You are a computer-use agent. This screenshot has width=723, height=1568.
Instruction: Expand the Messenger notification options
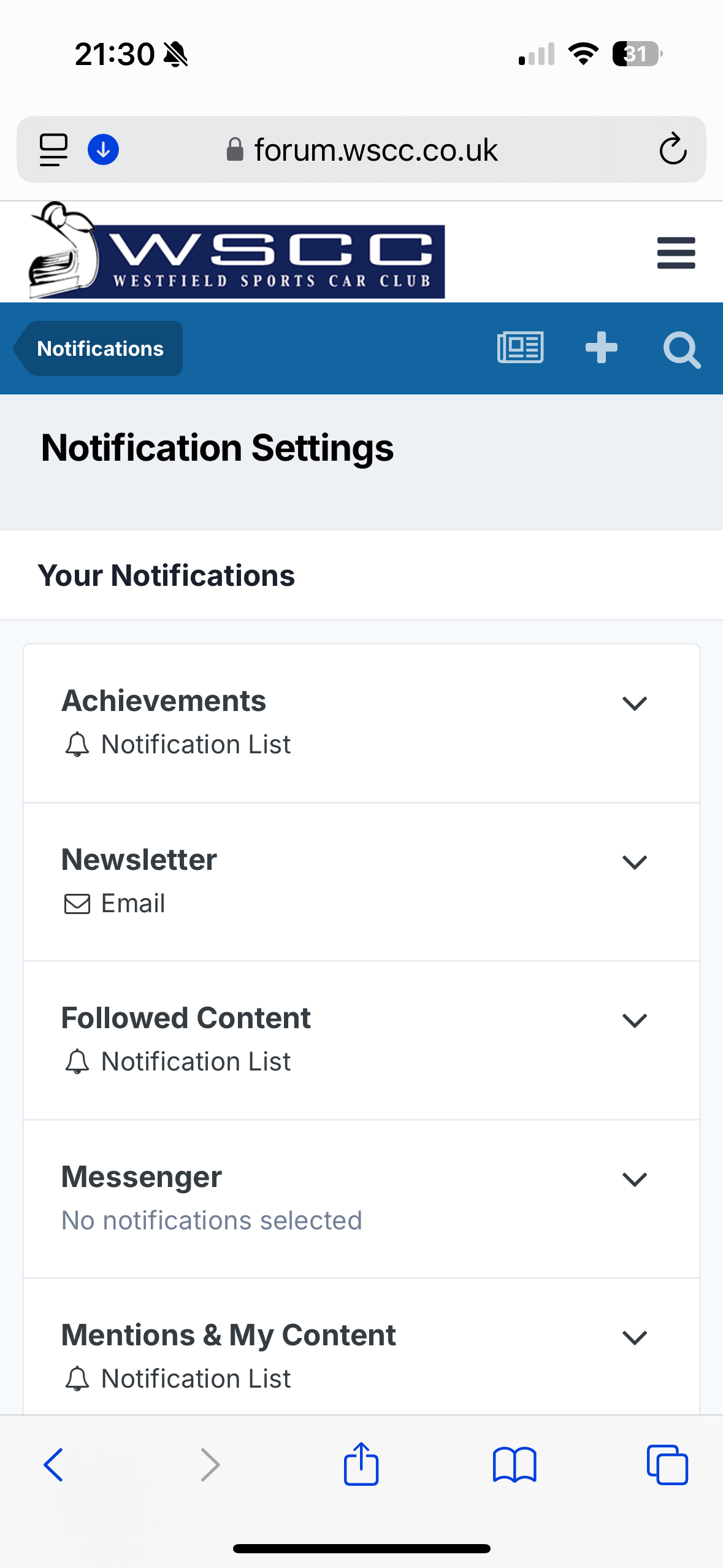pos(635,1179)
